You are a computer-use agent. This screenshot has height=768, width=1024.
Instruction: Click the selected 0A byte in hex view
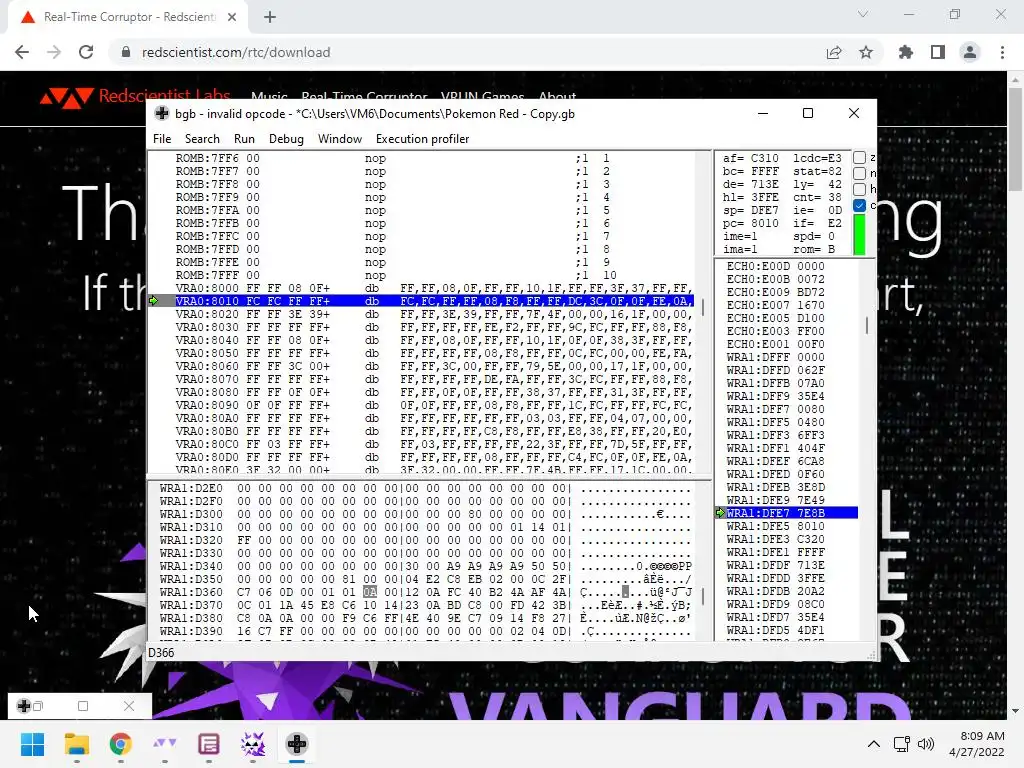pos(370,592)
